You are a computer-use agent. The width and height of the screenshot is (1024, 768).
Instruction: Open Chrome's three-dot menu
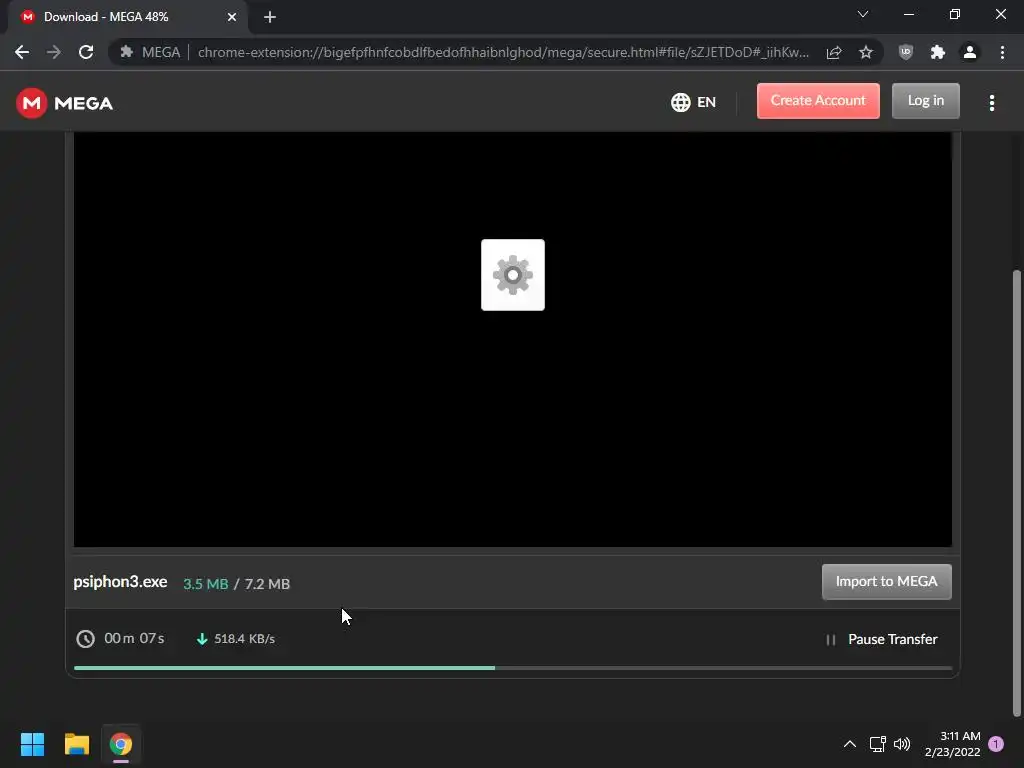[x=1002, y=52]
